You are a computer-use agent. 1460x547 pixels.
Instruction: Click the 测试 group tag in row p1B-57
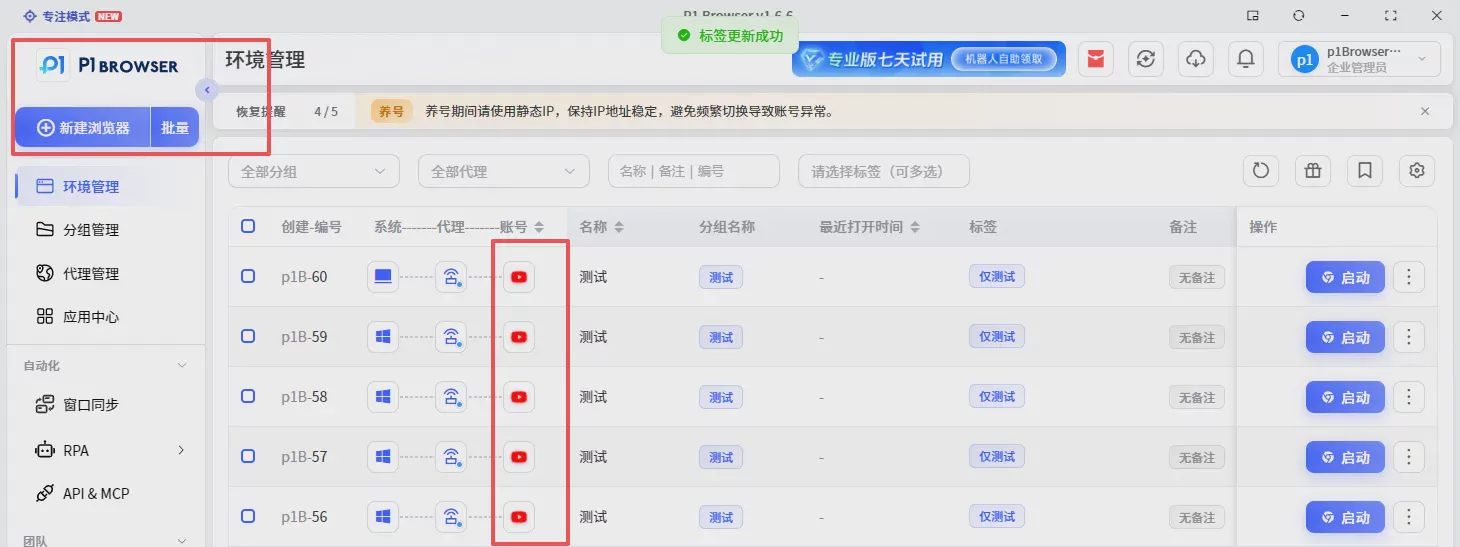(721, 458)
